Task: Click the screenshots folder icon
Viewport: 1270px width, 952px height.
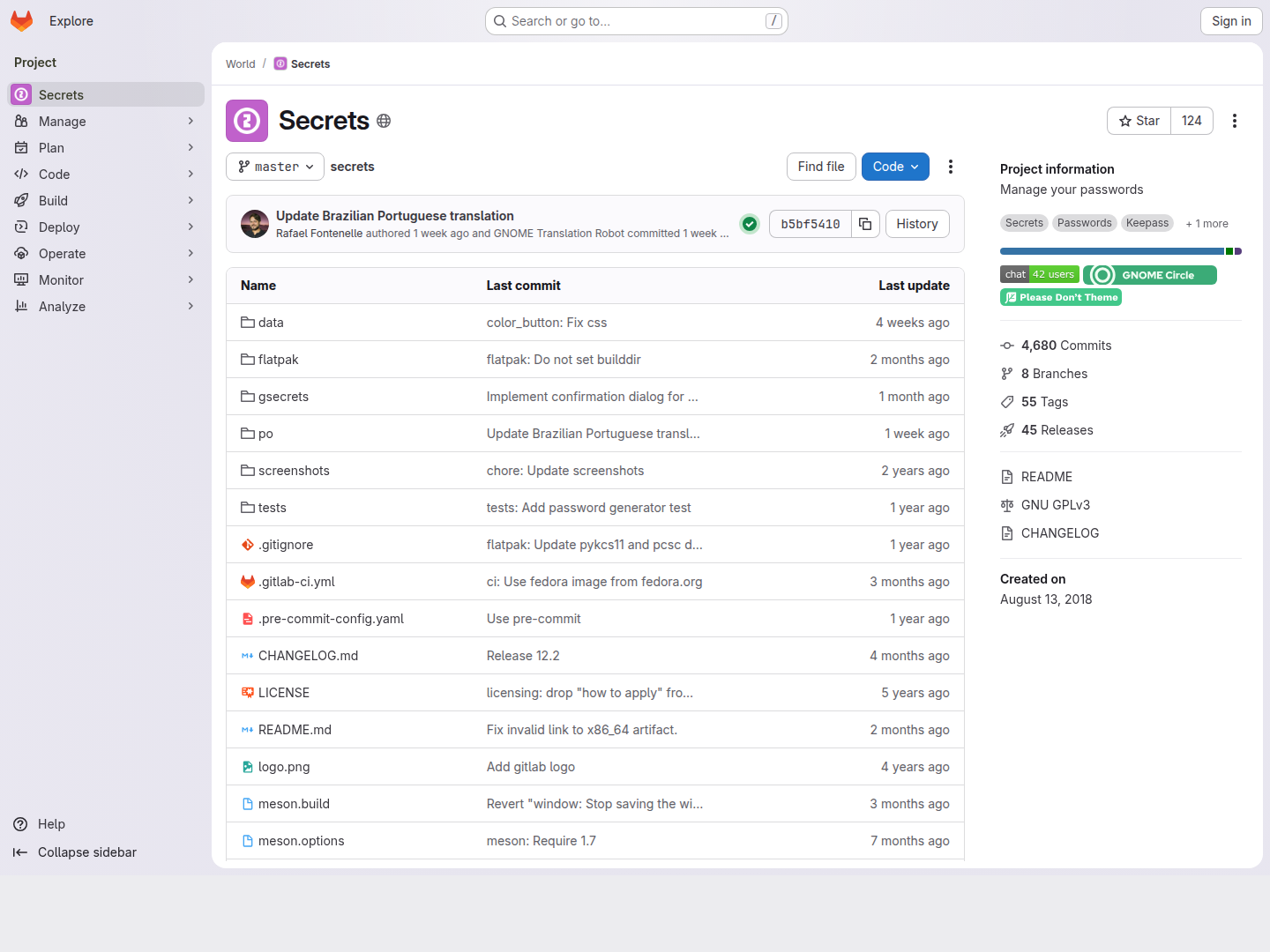Action: coord(248,471)
